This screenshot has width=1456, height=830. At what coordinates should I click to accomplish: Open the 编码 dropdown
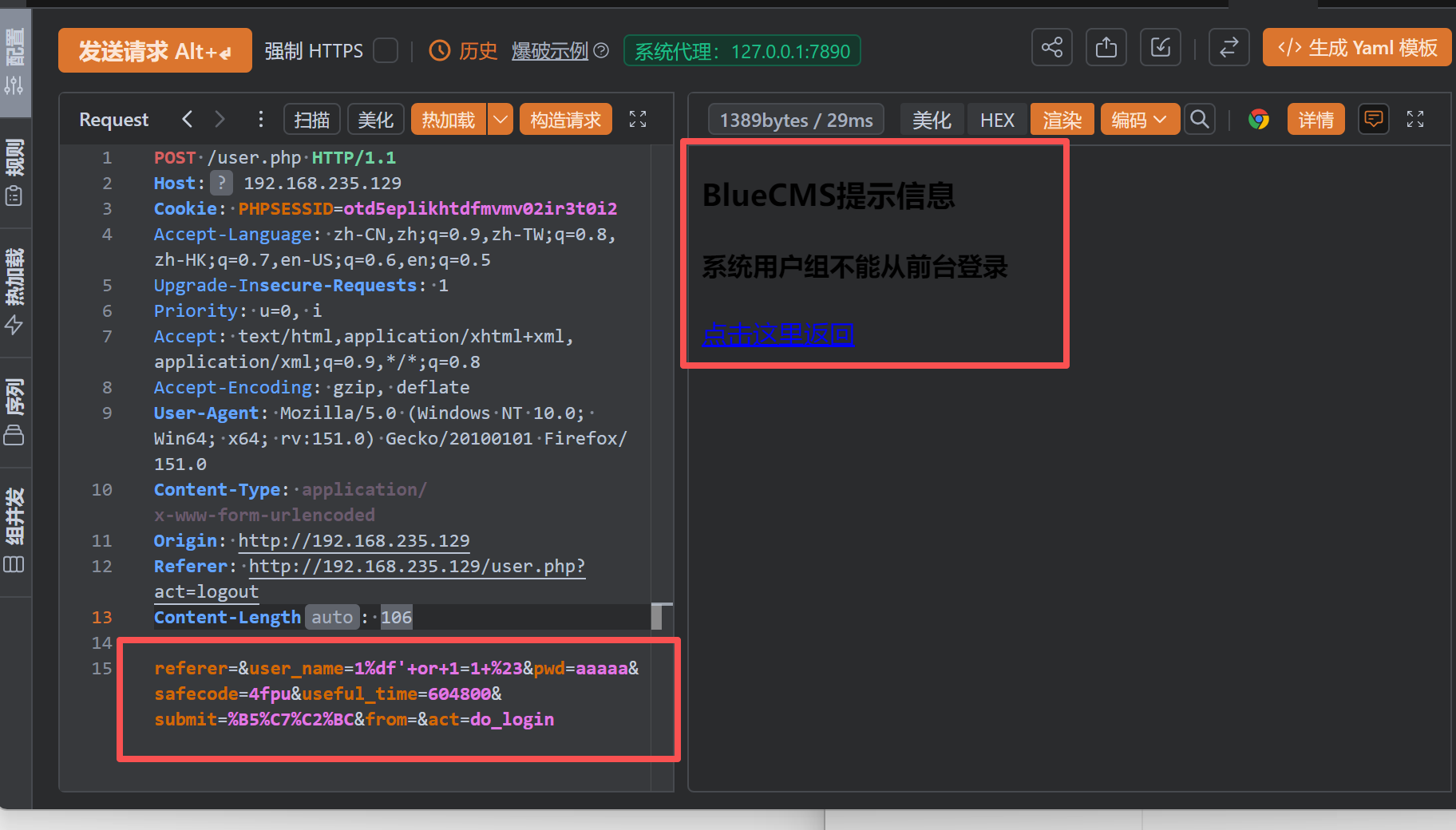point(1140,120)
